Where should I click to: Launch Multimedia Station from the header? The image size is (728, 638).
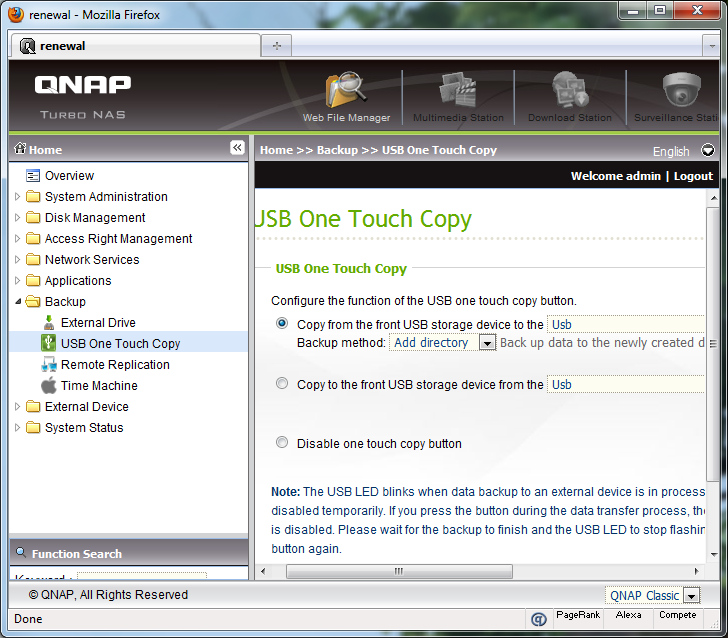click(458, 93)
